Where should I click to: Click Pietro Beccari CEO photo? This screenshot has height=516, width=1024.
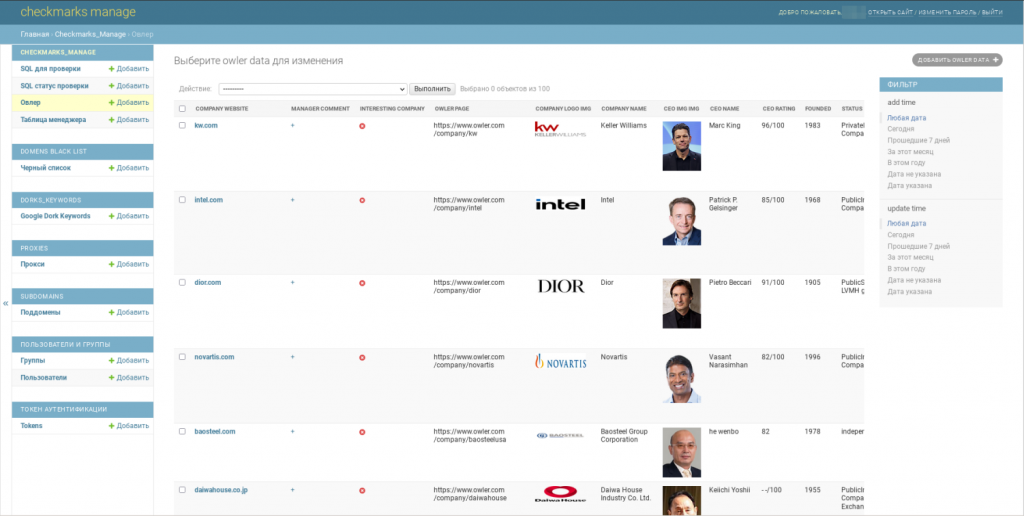pyautogui.click(x=682, y=303)
